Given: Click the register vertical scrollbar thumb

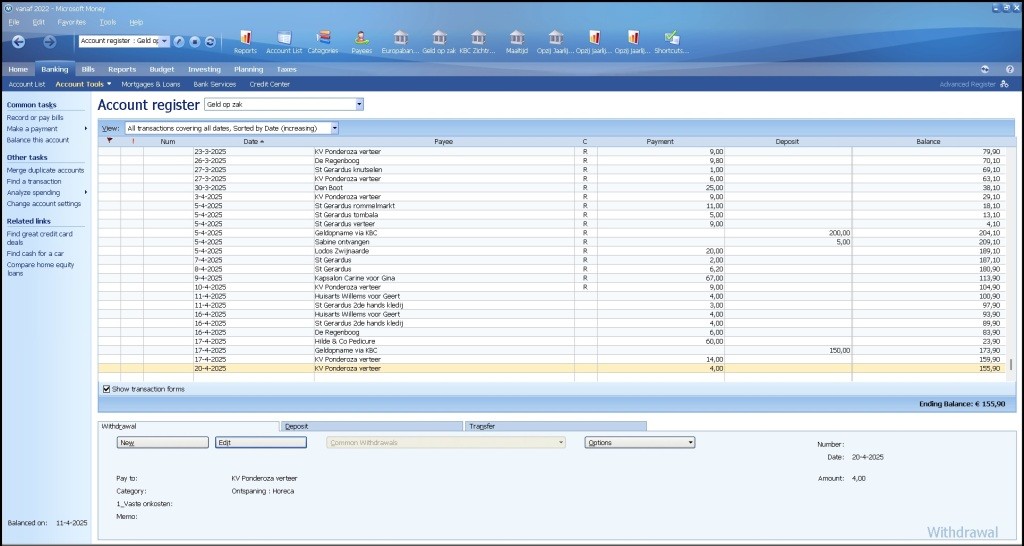Looking at the screenshot, I should pos(1010,365).
